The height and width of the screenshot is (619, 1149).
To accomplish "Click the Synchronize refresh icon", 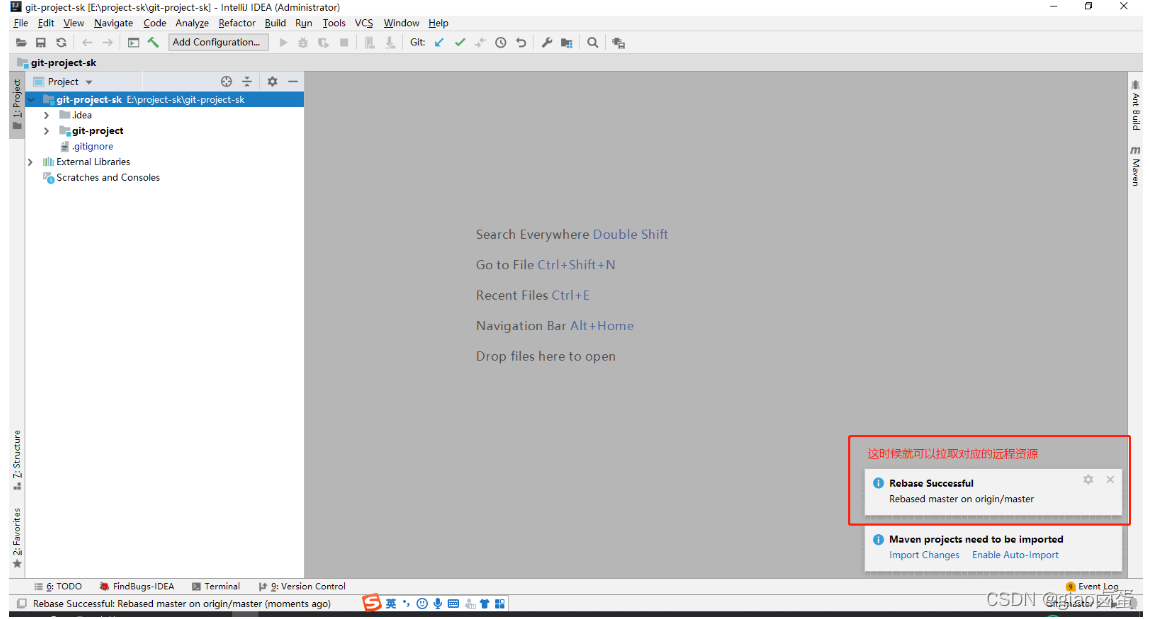I will click(x=62, y=42).
